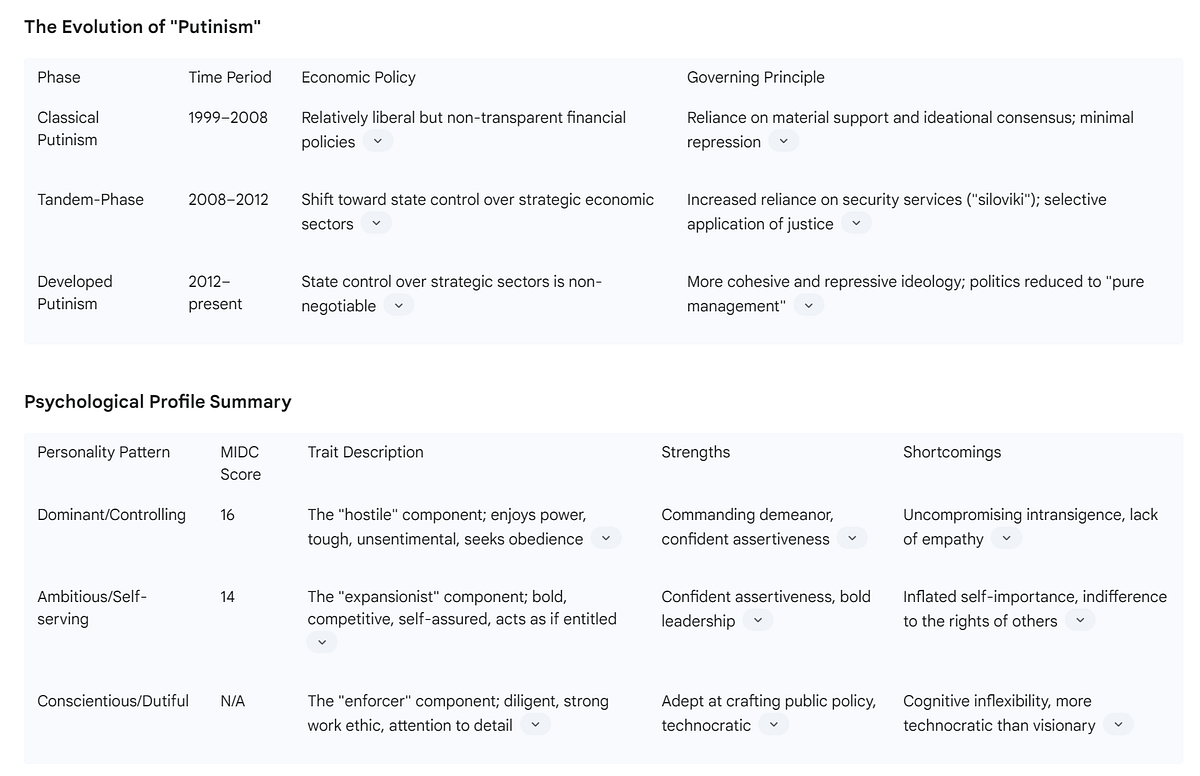The height and width of the screenshot is (776, 1200).
Task: Expand chevron after 'minimal repression'
Action: pos(783,142)
